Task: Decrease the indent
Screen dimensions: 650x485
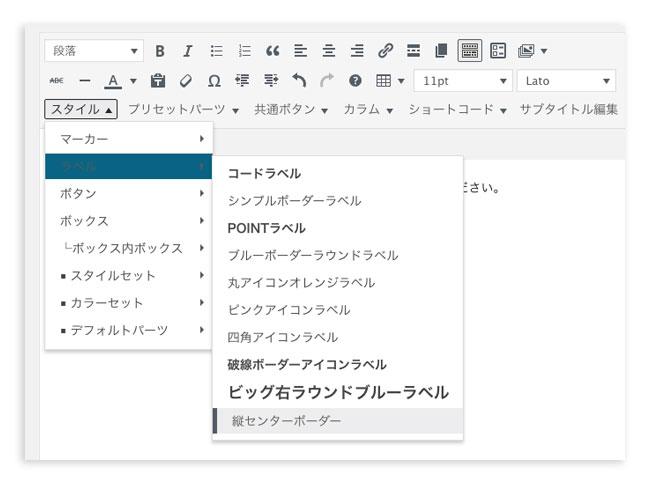Action: 243,80
